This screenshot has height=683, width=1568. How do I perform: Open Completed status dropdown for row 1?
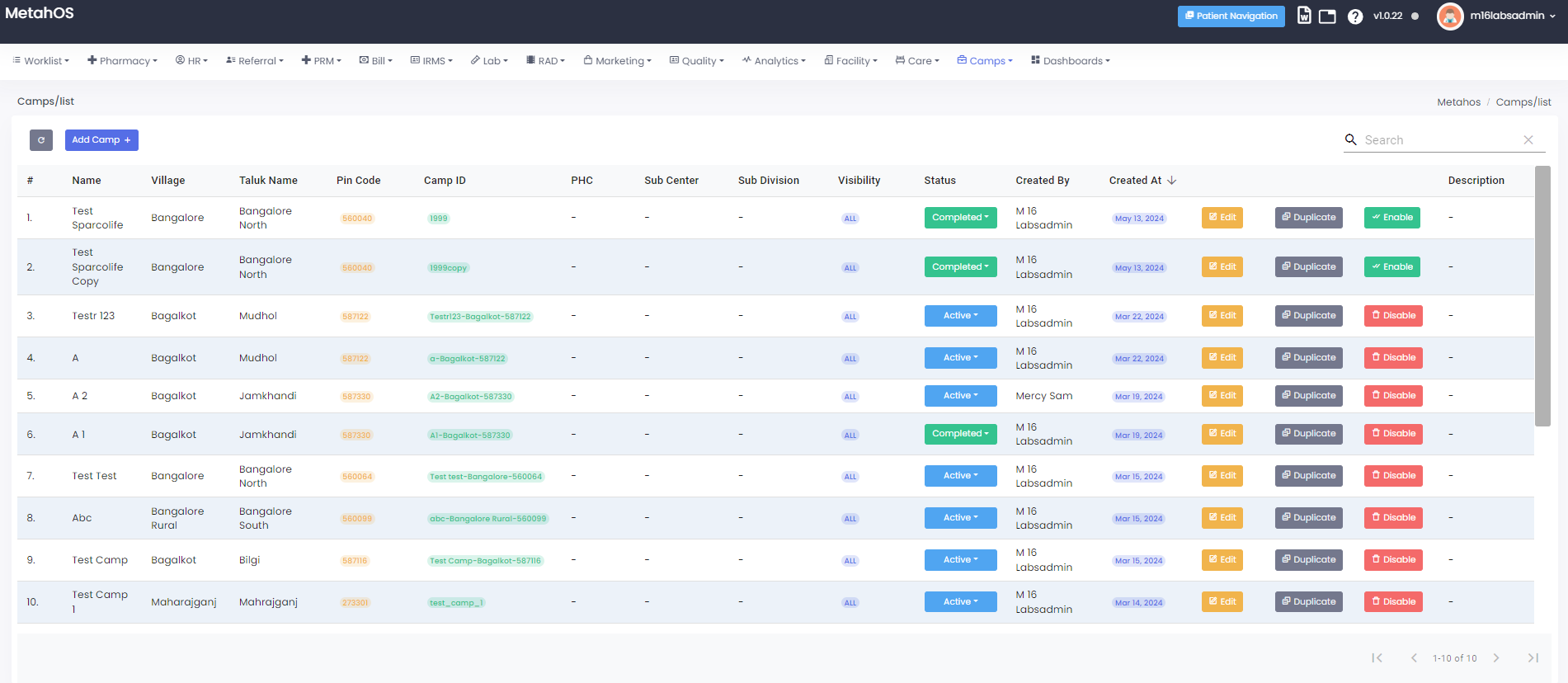coord(961,218)
